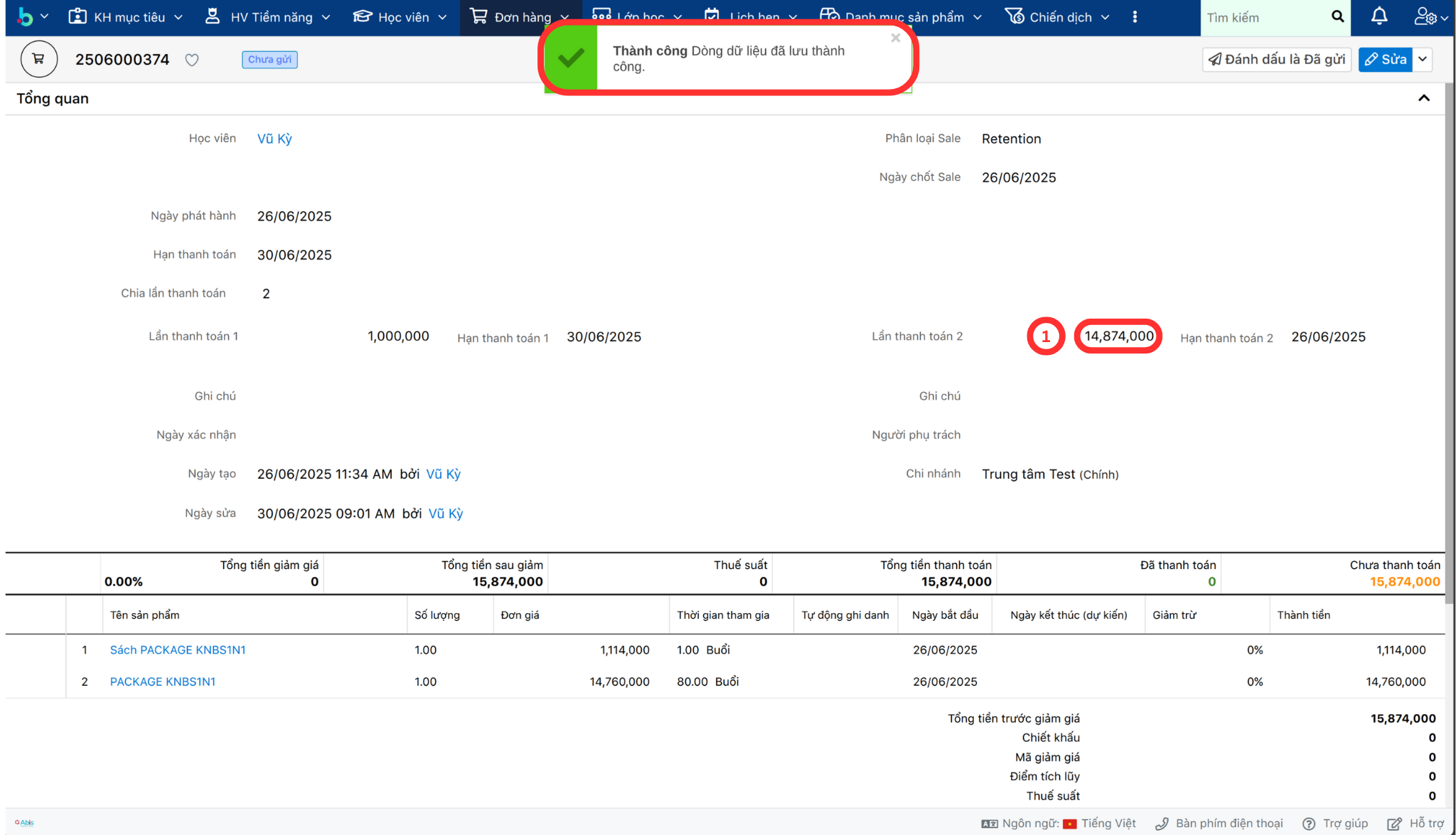Click Đánh dấu là Đã gửi button
The width and height of the screenshot is (1456, 835).
(x=1276, y=60)
